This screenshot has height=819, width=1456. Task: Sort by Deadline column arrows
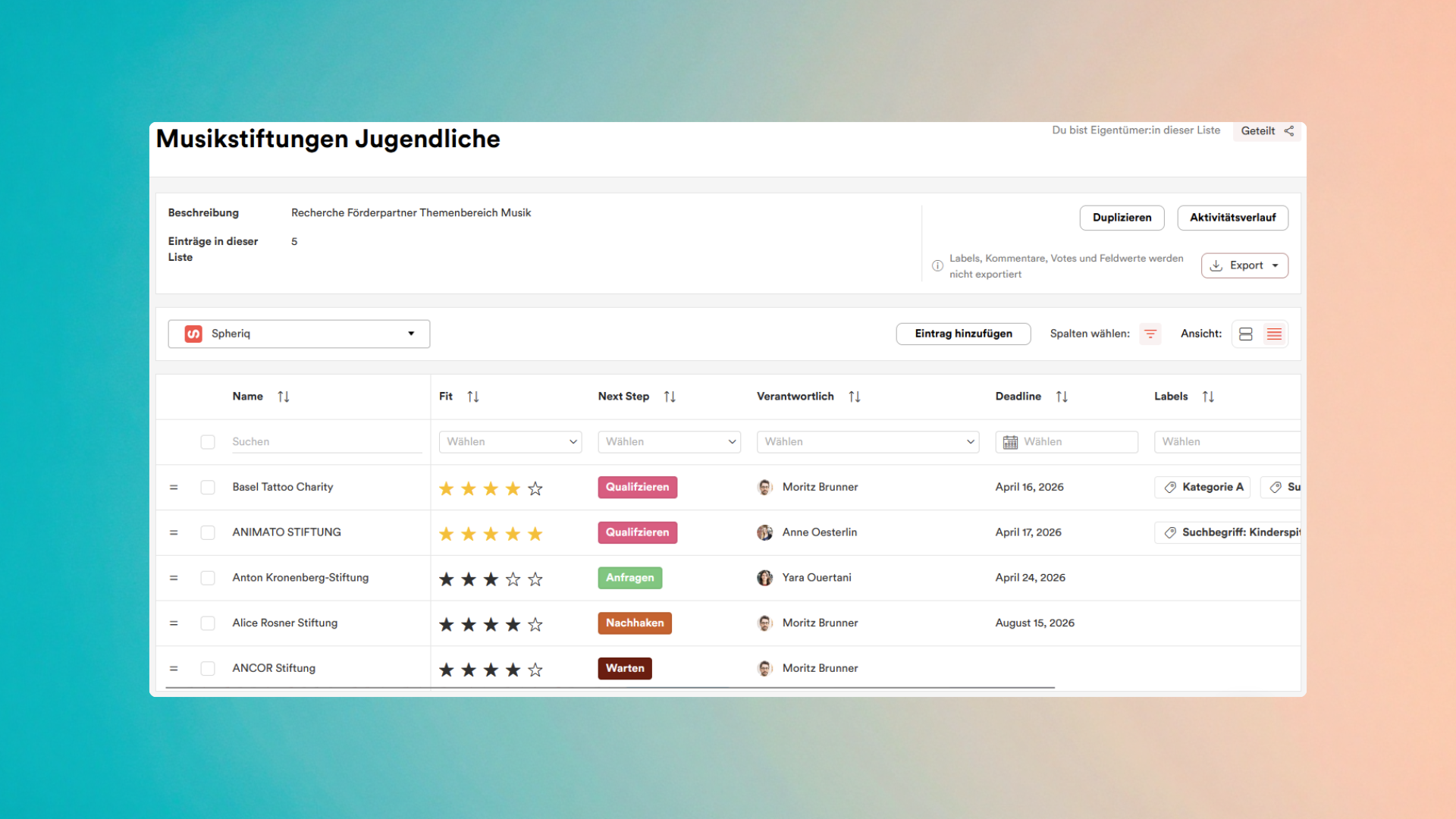[1062, 397]
